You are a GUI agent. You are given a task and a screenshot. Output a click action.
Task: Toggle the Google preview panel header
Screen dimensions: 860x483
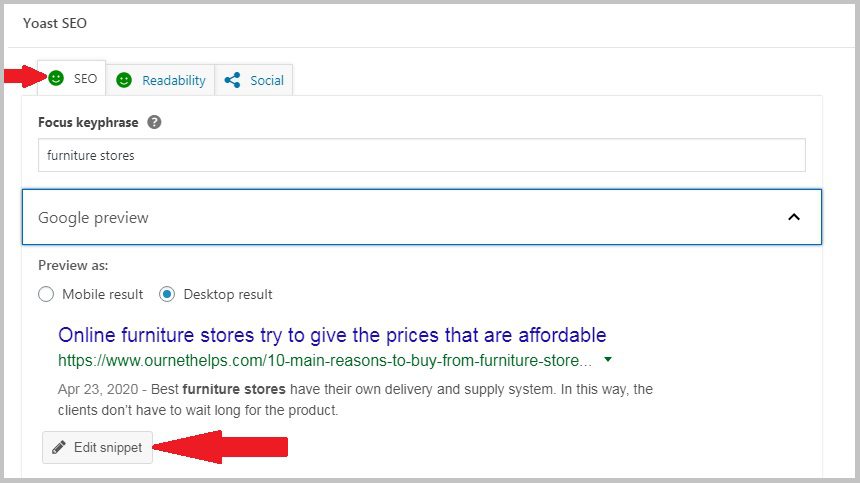pyautogui.click(x=422, y=217)
